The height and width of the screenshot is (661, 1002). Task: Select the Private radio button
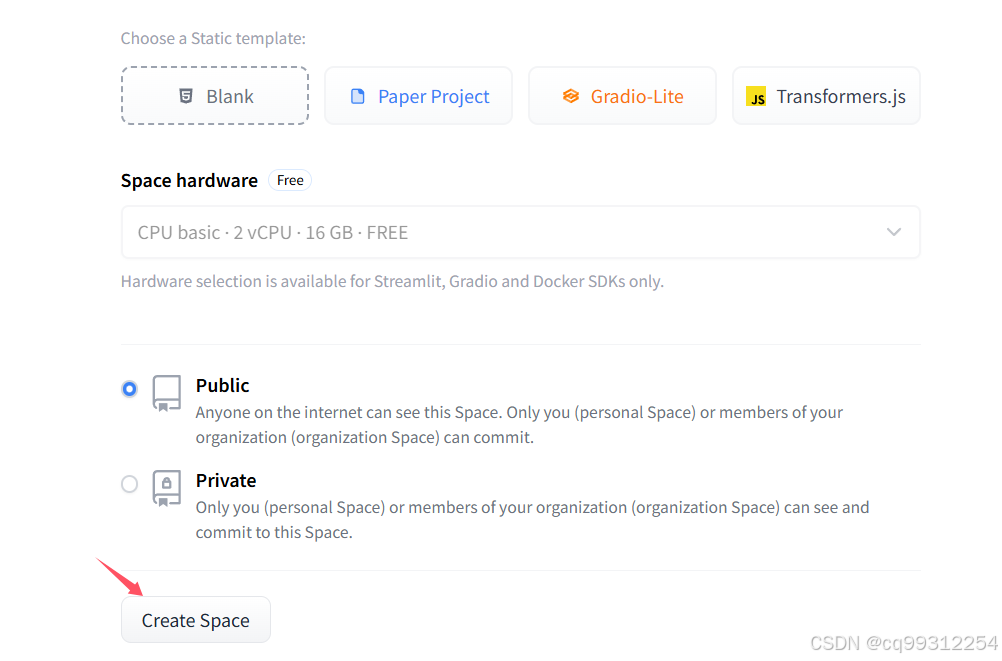click(x=129, y=484)
